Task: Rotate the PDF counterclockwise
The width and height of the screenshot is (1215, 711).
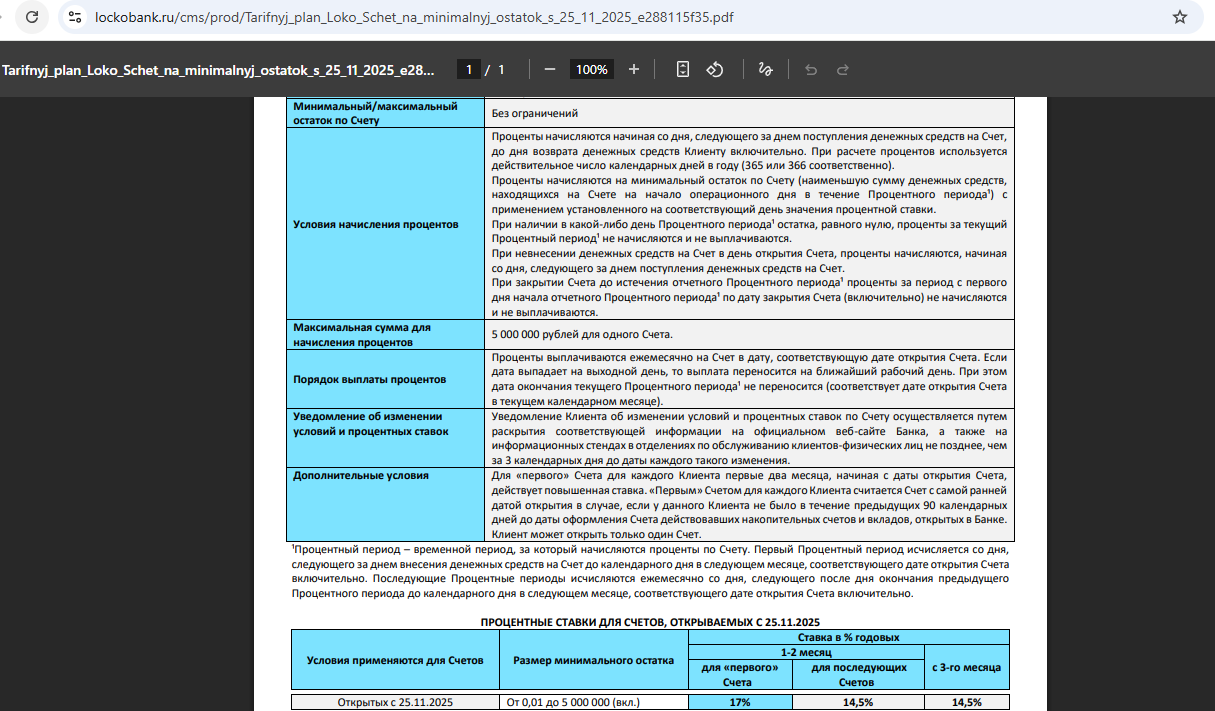Action: click(x=715, y=69)
